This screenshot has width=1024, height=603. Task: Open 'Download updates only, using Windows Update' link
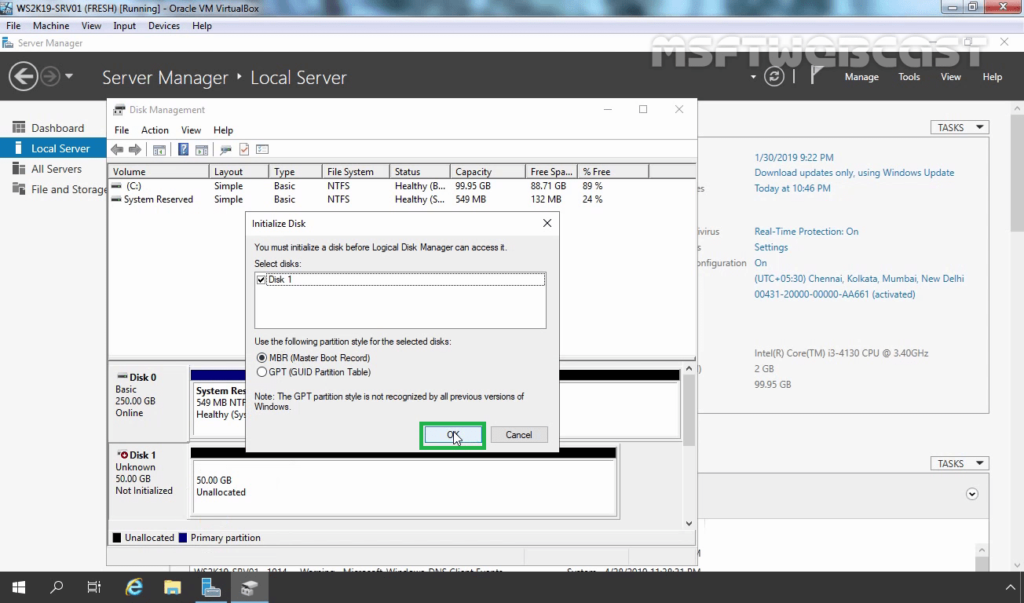point(854,172)
